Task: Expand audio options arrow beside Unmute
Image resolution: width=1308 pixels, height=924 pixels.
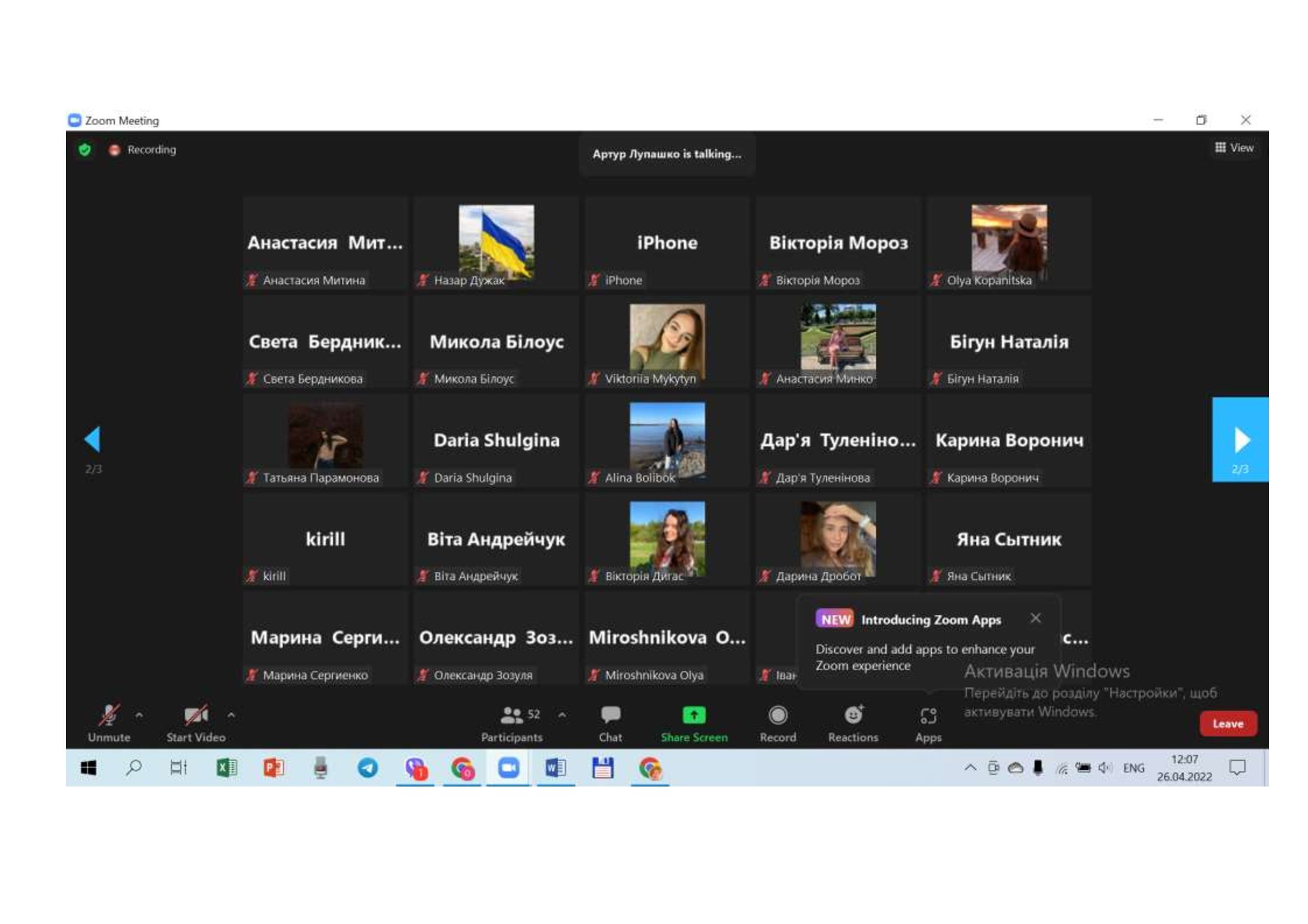Action: pyautogui.click(x=139, y=714)
